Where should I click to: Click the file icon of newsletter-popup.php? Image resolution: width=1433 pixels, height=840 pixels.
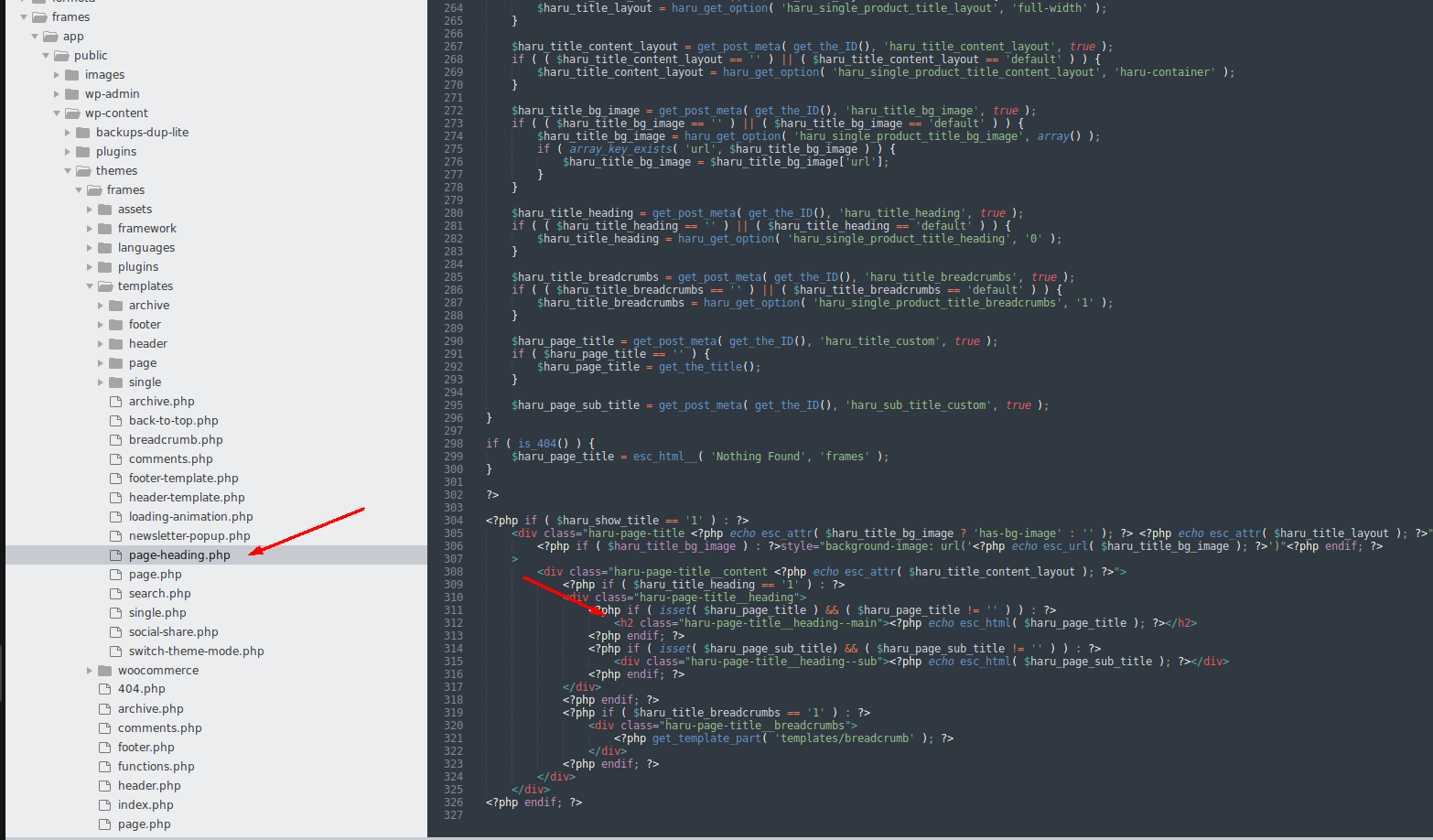(116, 536)
